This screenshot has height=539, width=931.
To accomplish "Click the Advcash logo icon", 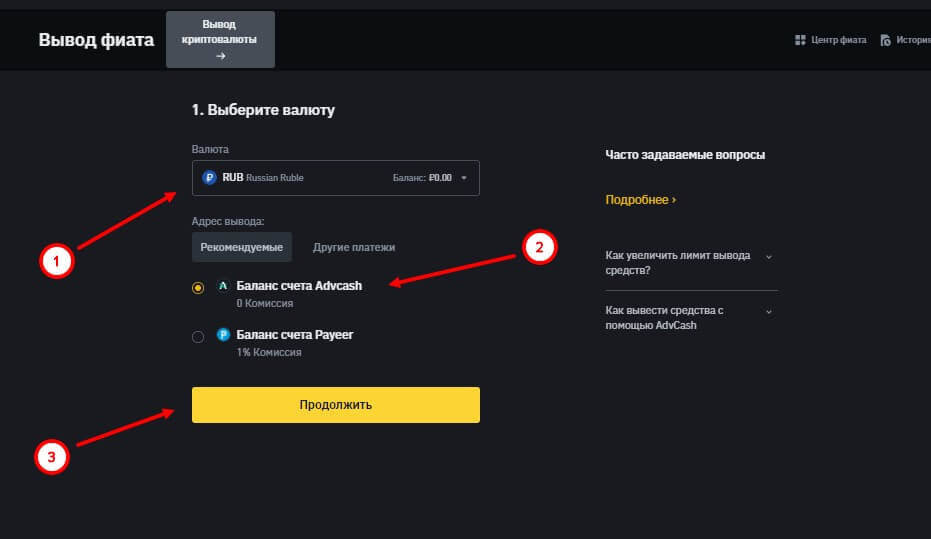I will coord(223,286).
